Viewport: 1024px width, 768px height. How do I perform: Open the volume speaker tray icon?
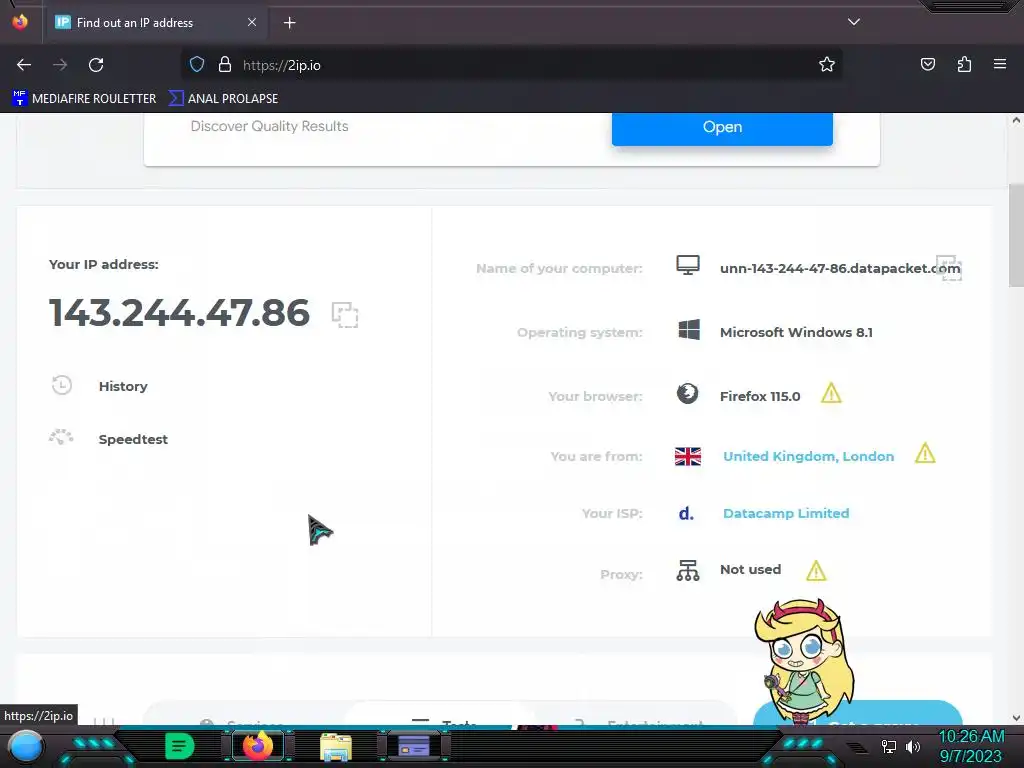pyautogui.click(x=912, y=746)
